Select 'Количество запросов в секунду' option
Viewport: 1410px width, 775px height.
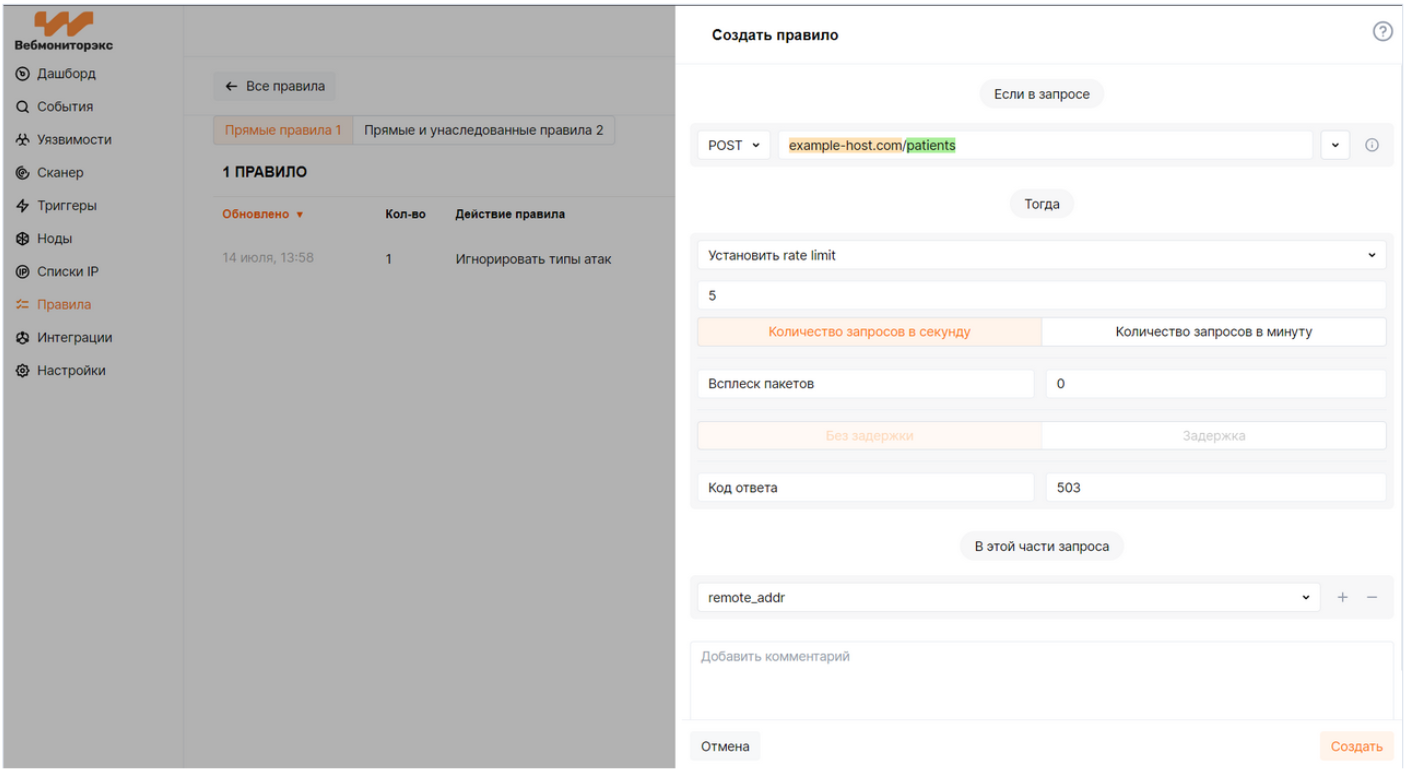tap(869, 332)
